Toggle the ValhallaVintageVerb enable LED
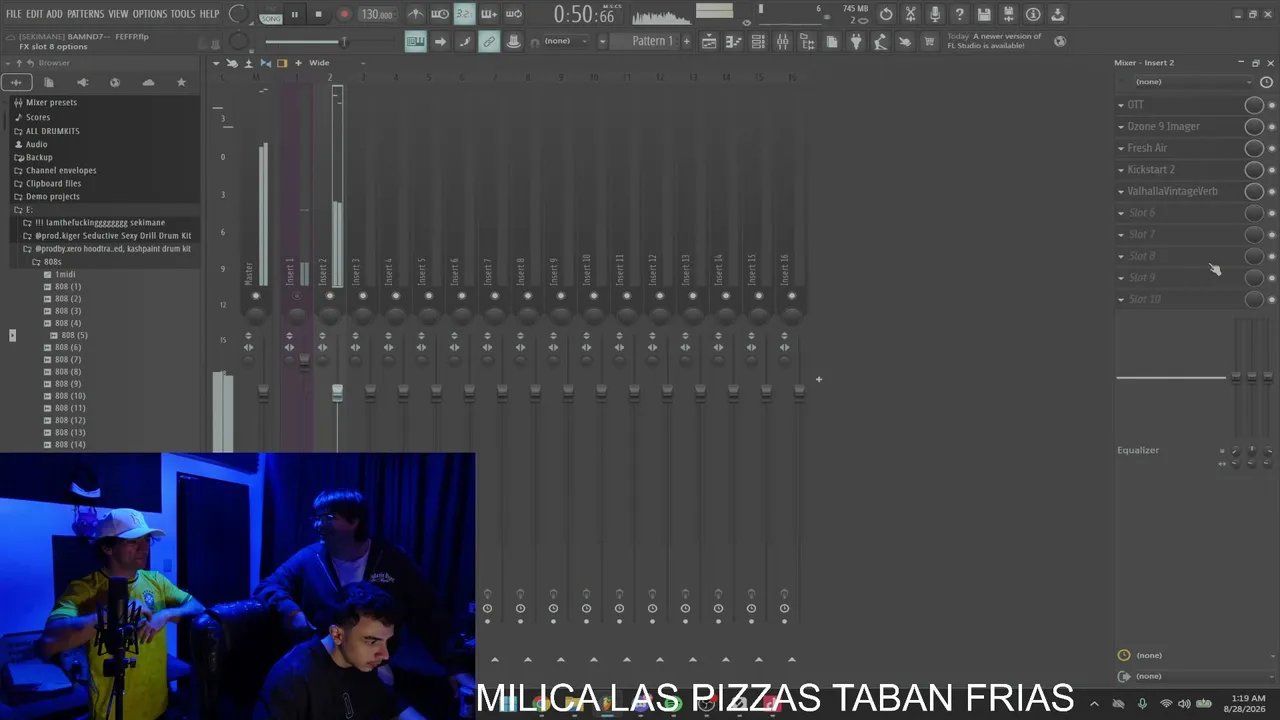The height and width of the screenshot is (720, 1280). tap(1272, 191)
